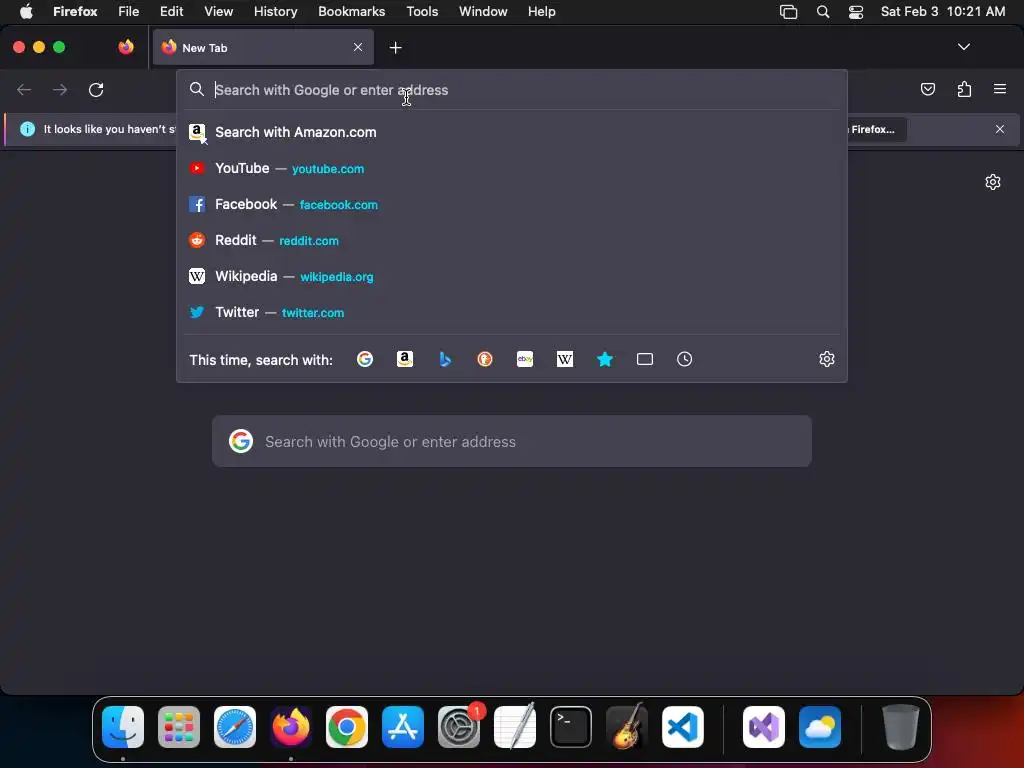Image resolution: width=1024 pixels, height=768 pixels.
Task: Launch Google Chrome from the Dock
Action: point(347,727)
